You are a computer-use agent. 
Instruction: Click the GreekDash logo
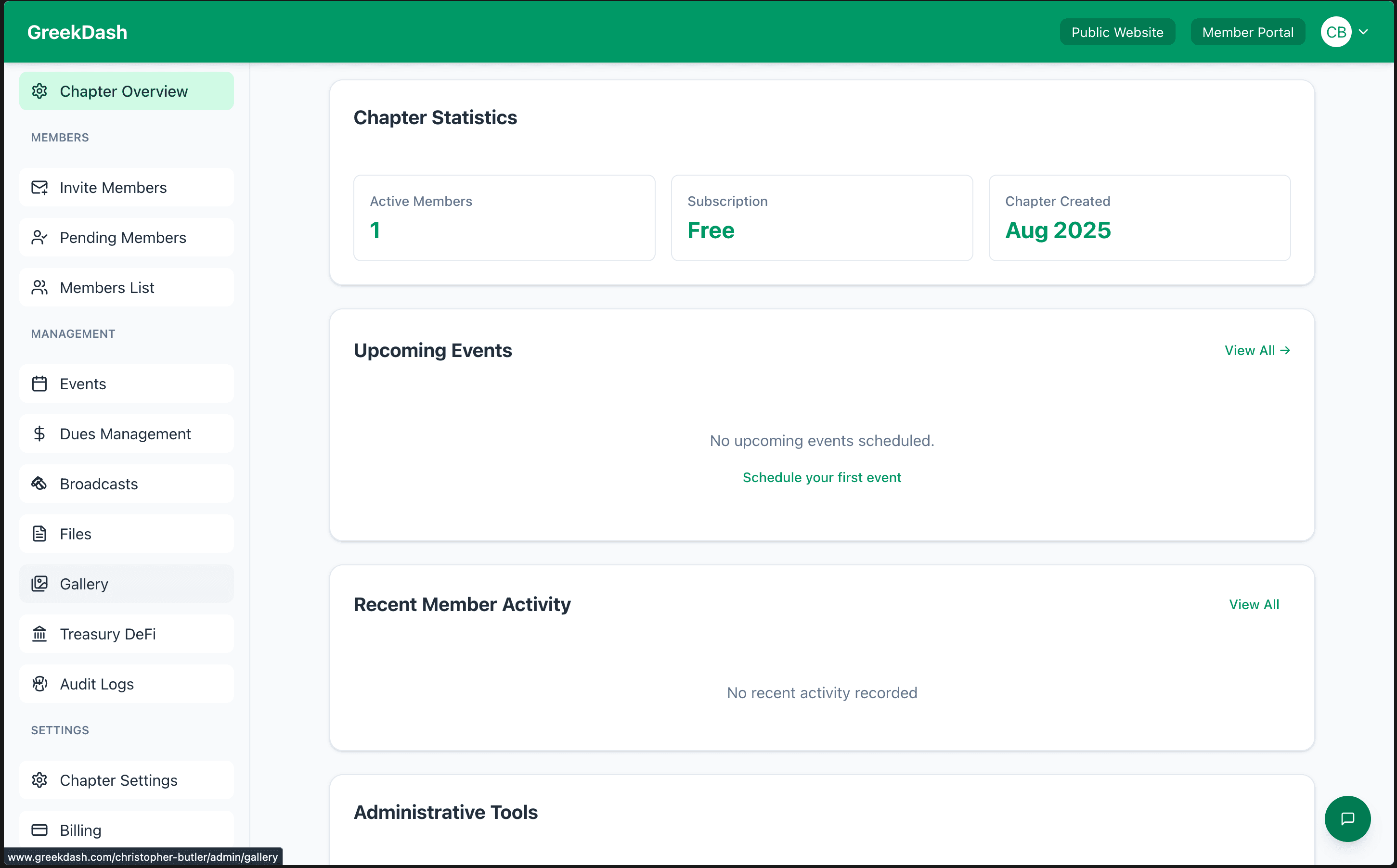pyautogui.click(x=77, y=32)
